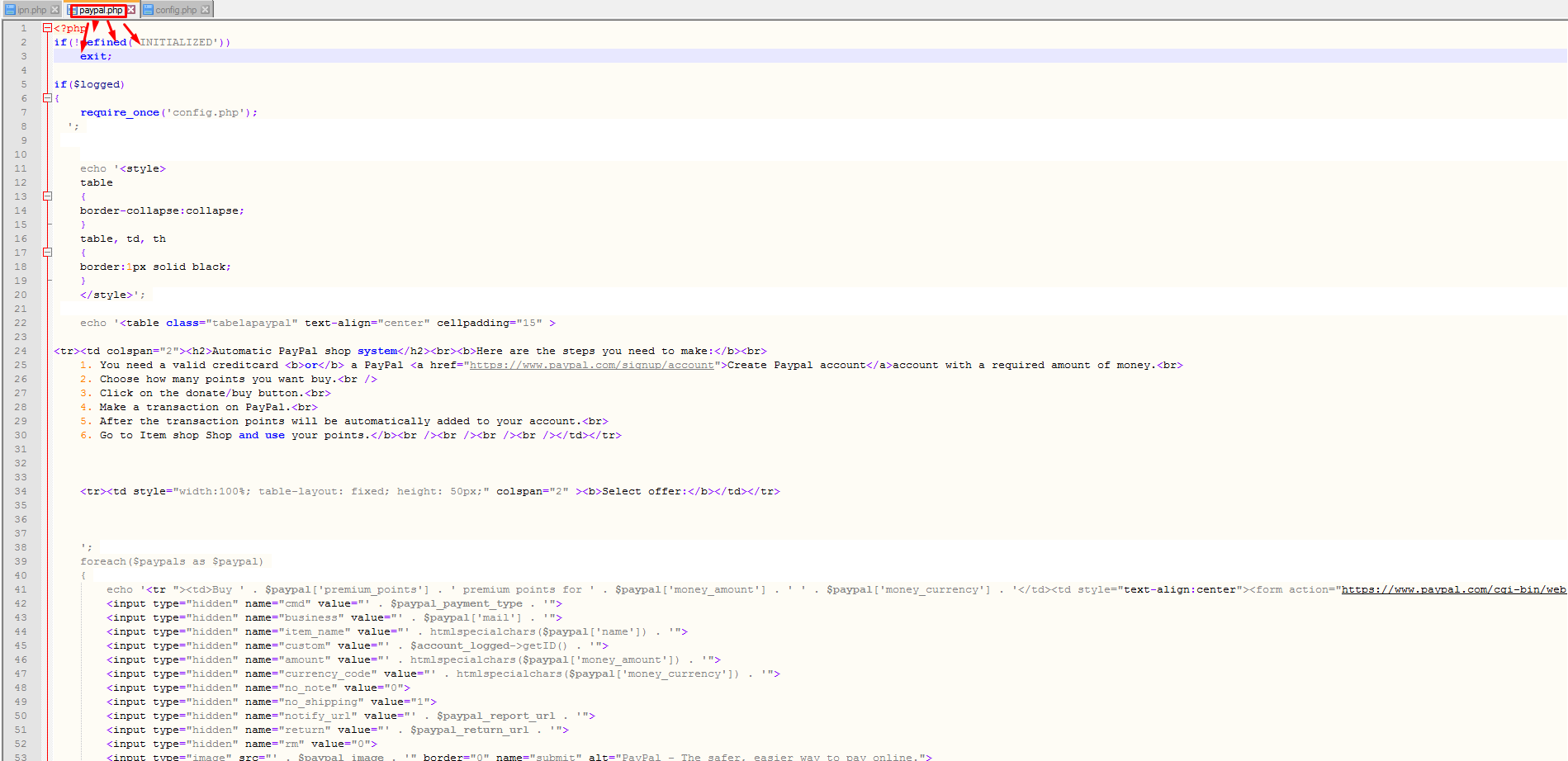Click the hidden input name="no_shipping" line

272,702
